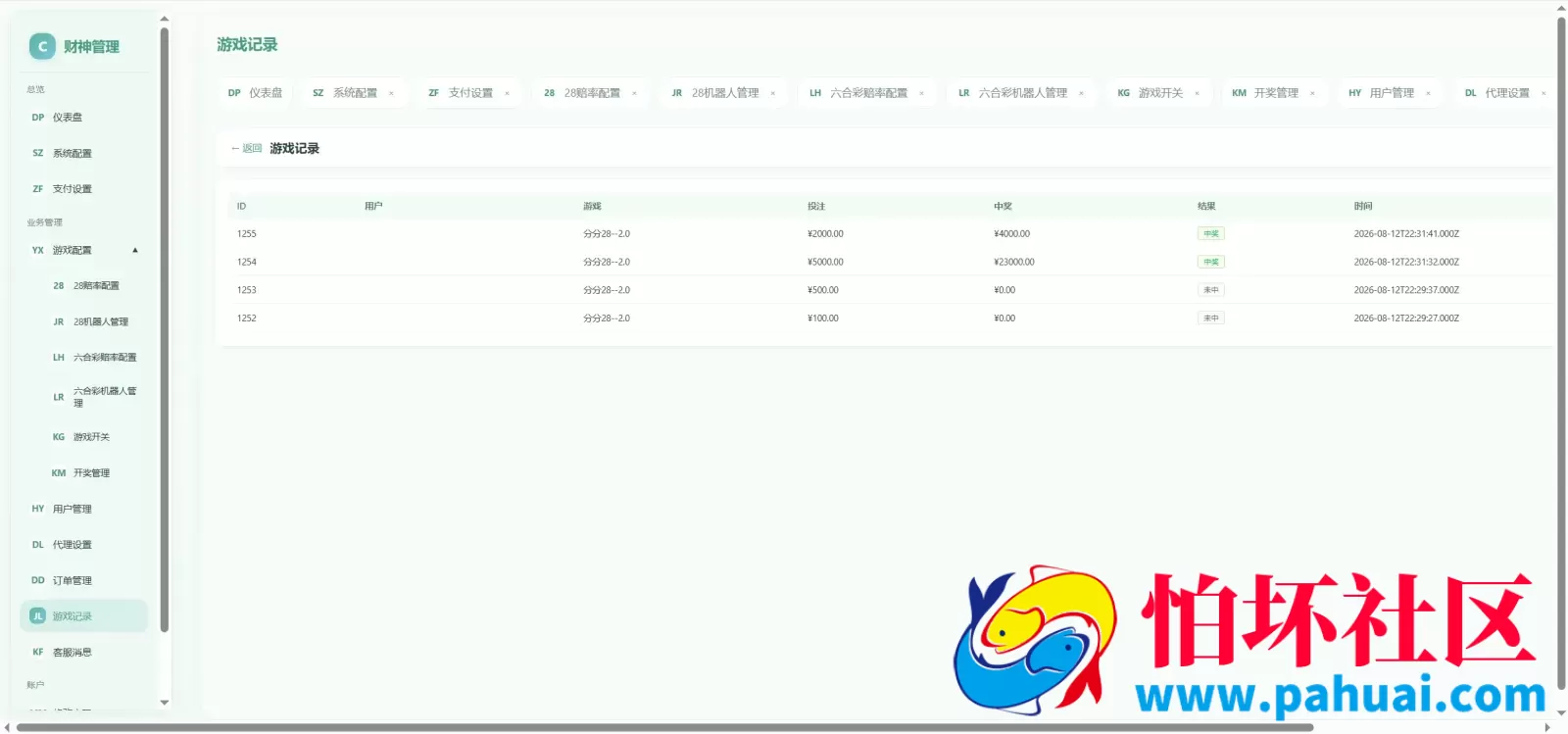Image resolution: width=1568 pixels, height=734 pixels.
Task: Click the sidebar vertical scrollbar
Action: (x=164, y=329)
